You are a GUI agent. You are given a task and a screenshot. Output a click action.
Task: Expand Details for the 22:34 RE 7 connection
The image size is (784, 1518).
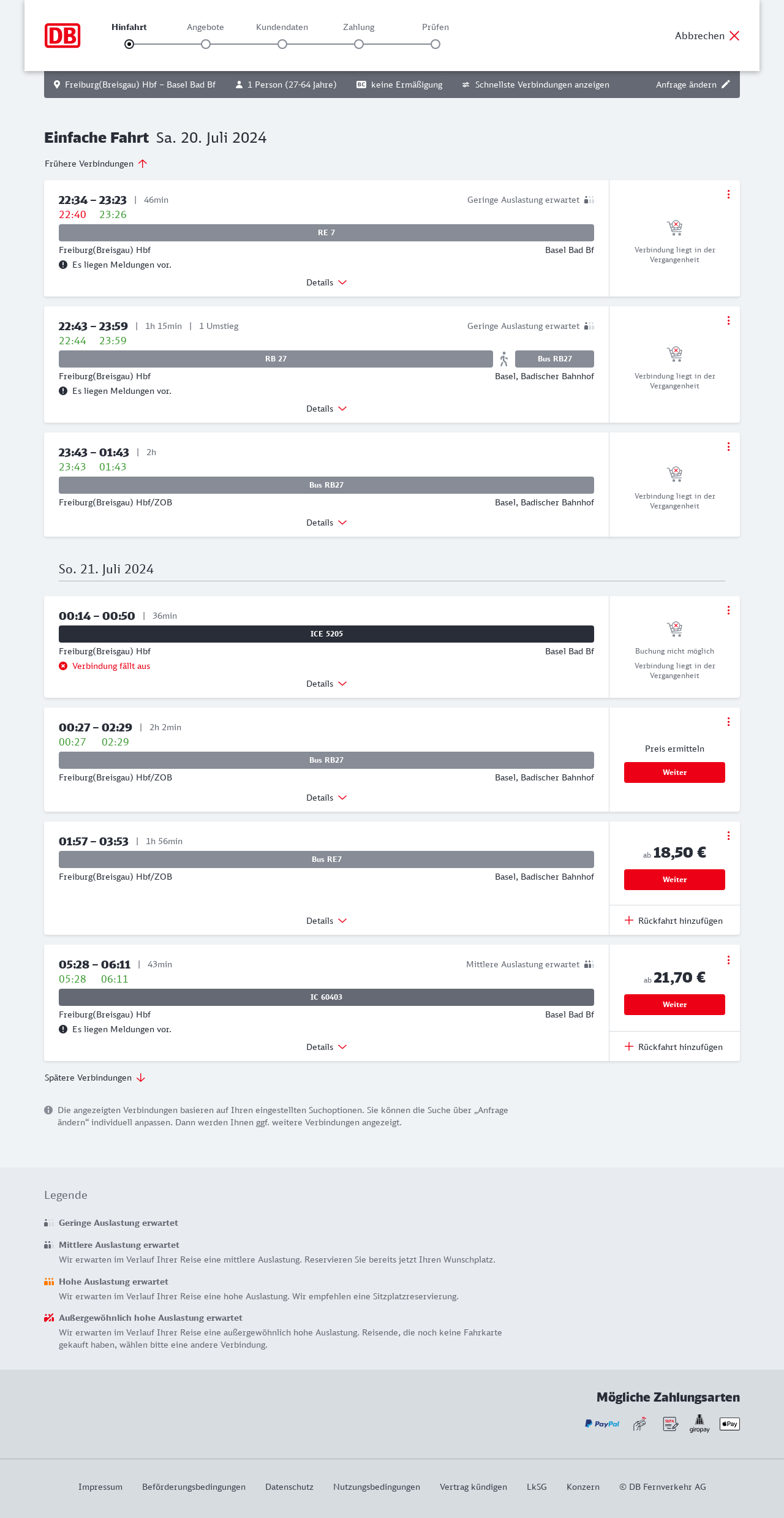coord(326,282)
